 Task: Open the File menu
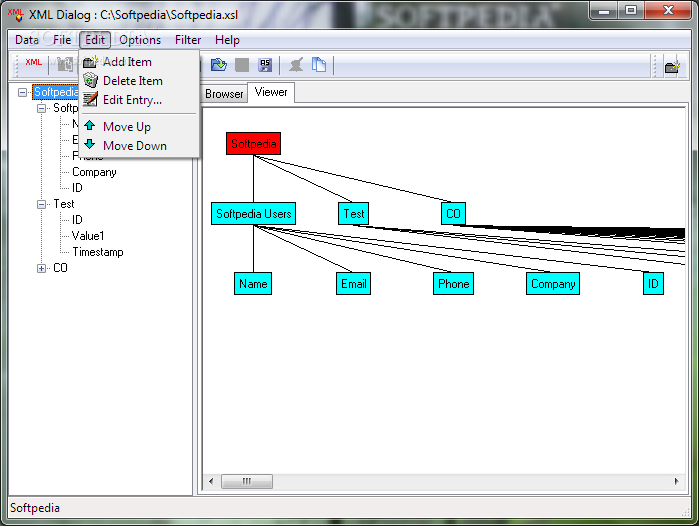click(x=62, y=40)
